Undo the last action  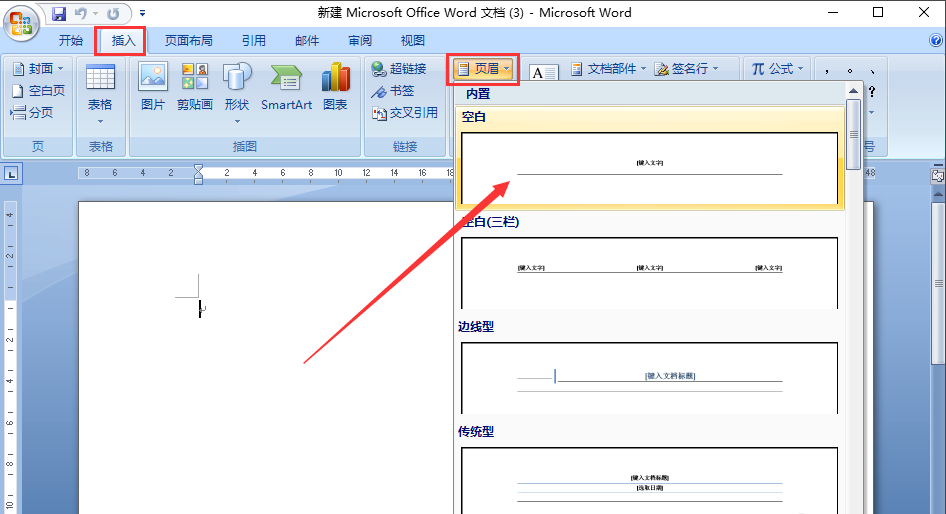pos(80,13)
